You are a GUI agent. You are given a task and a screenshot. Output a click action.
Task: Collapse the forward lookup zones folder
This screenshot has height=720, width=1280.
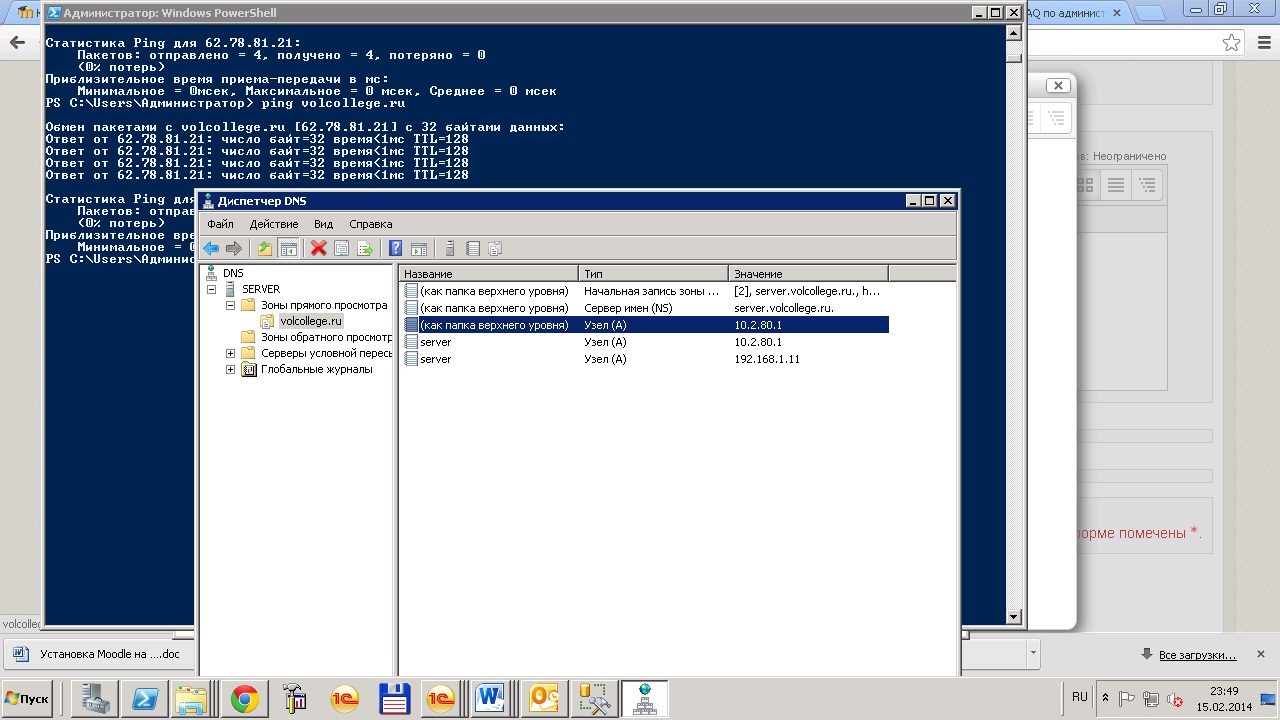[x=231, y=305]
